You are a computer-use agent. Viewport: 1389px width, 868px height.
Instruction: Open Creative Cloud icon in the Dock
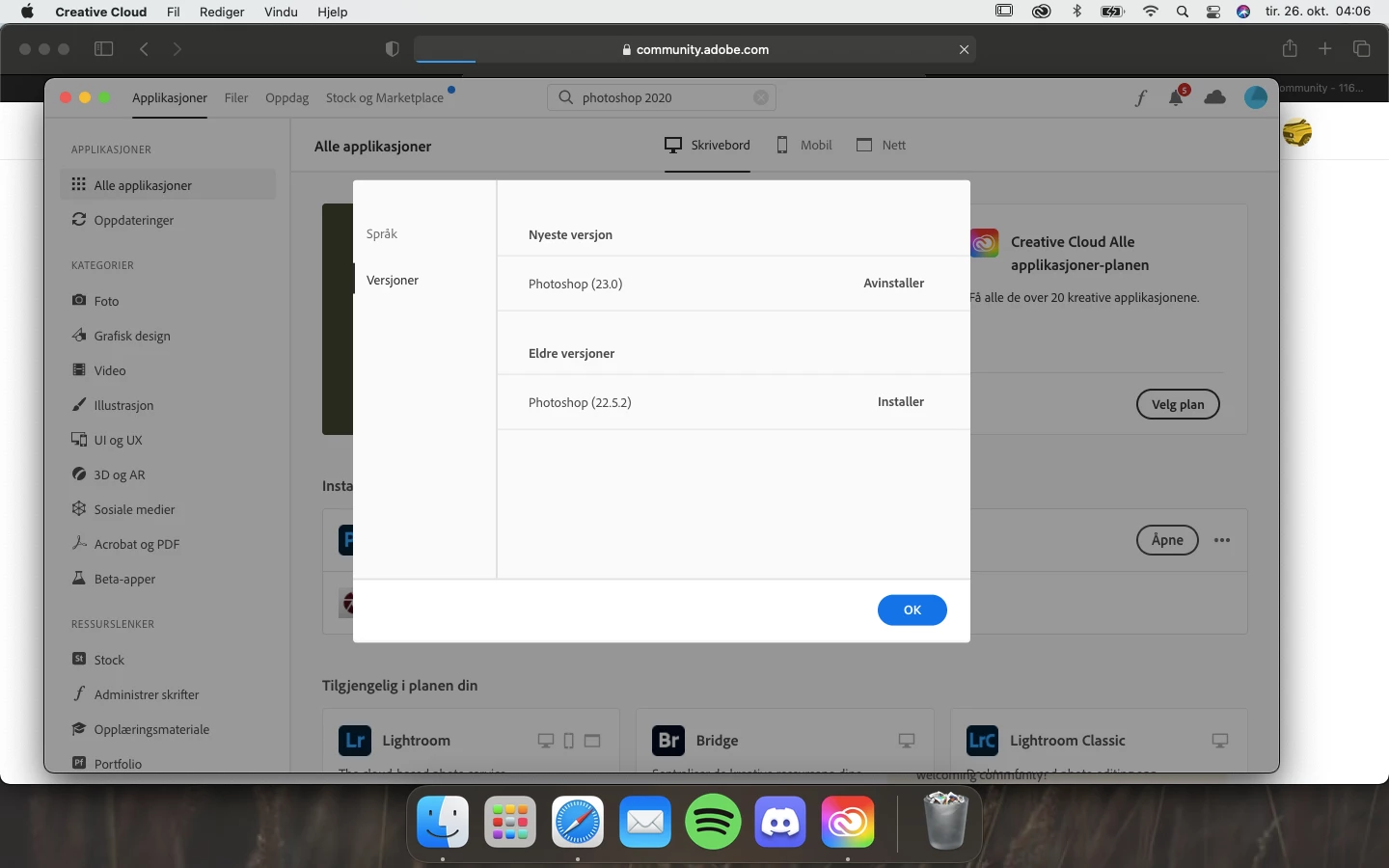pyautogui.click(x=848, y=823)
